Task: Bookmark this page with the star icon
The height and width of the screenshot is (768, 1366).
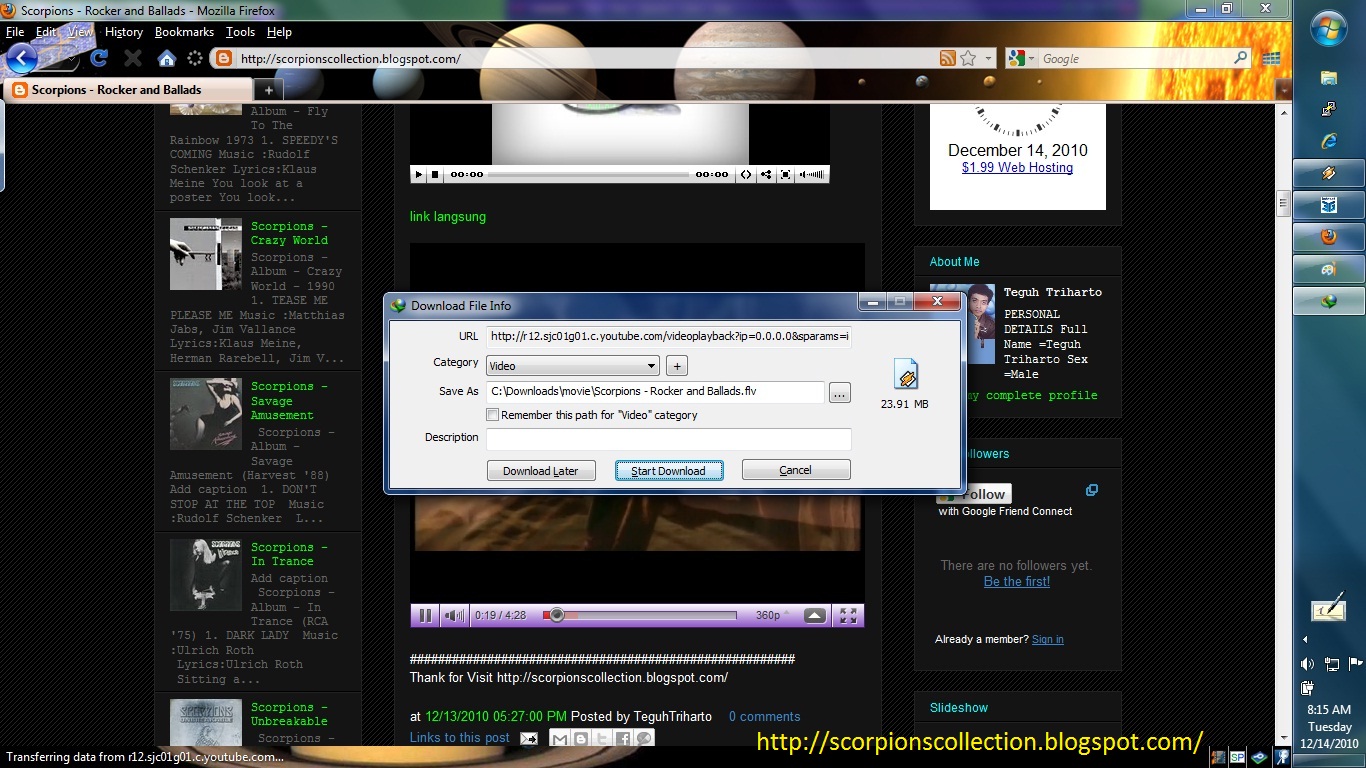Action: pos(968,59)
